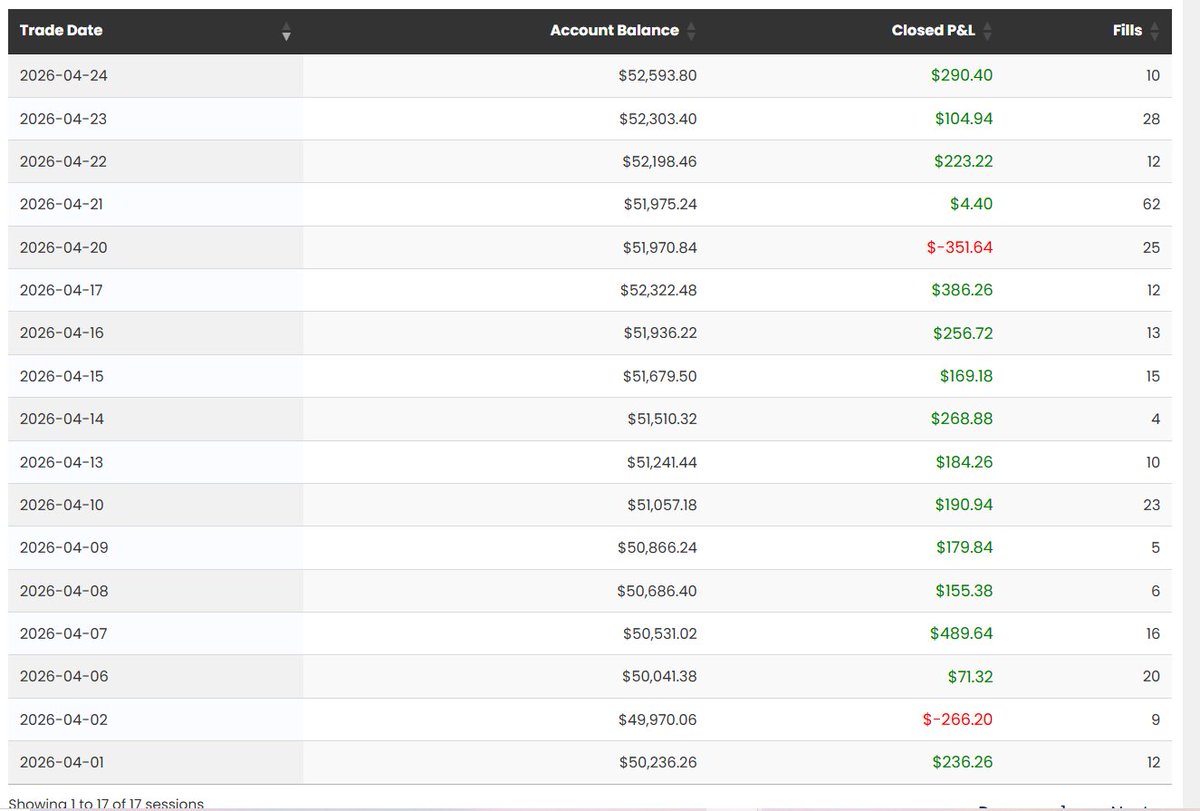This screenshot has width=1200, height=811.
Task: Click the $50,531.02 account balance
Action: (659, 635)
